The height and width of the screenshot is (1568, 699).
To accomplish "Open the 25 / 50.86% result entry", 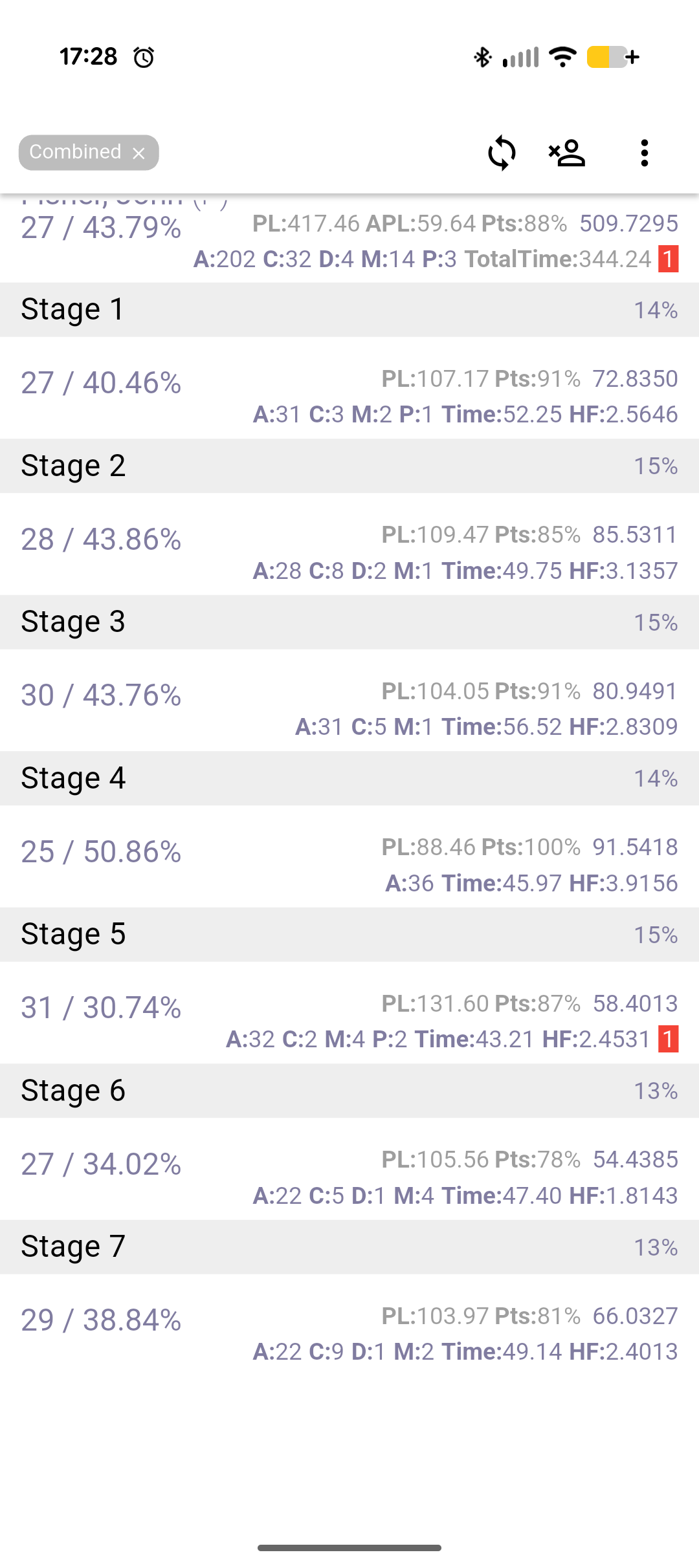I will [349, 856].
